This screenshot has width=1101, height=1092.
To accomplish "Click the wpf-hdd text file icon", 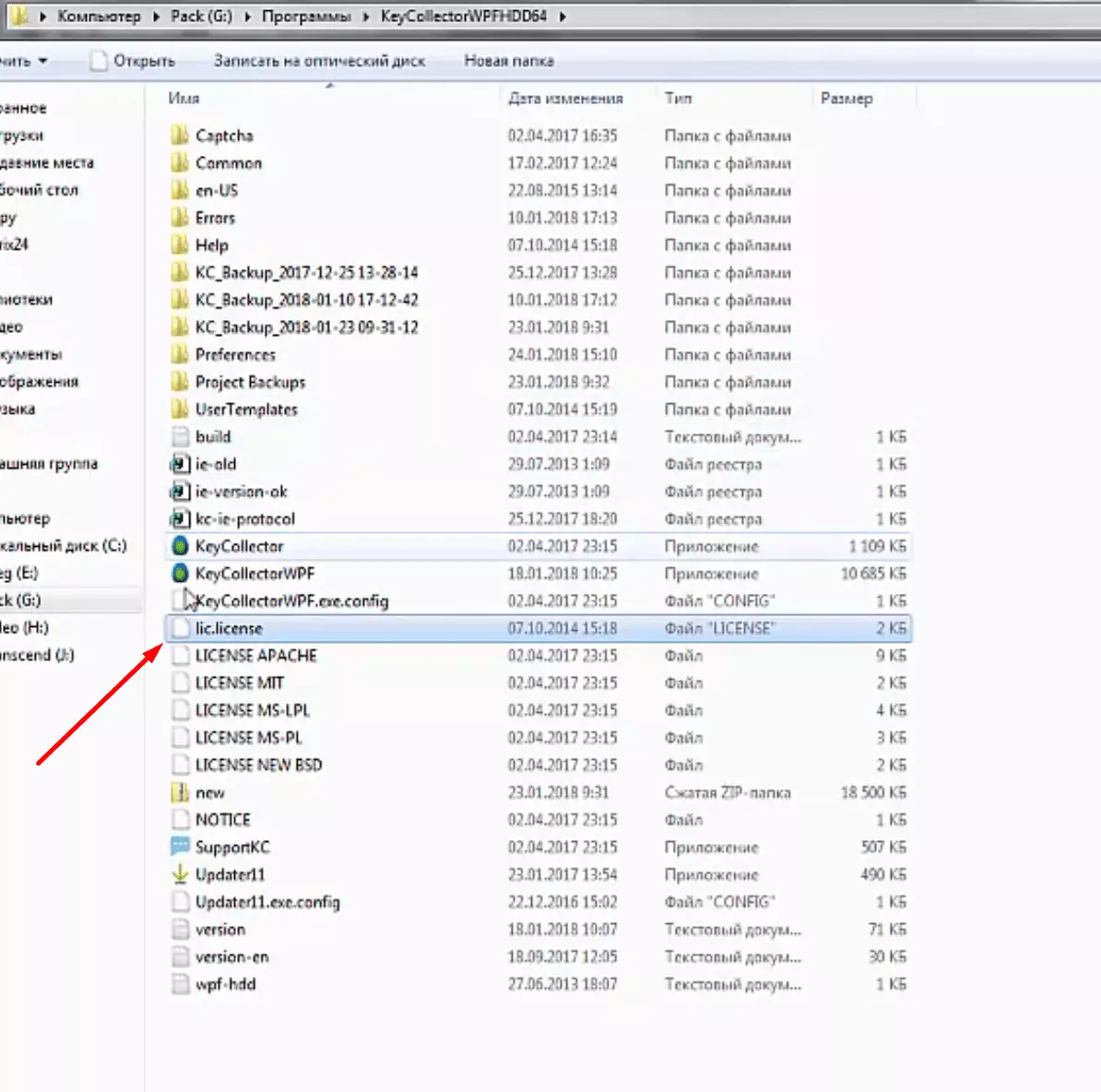I will [181, 984].
